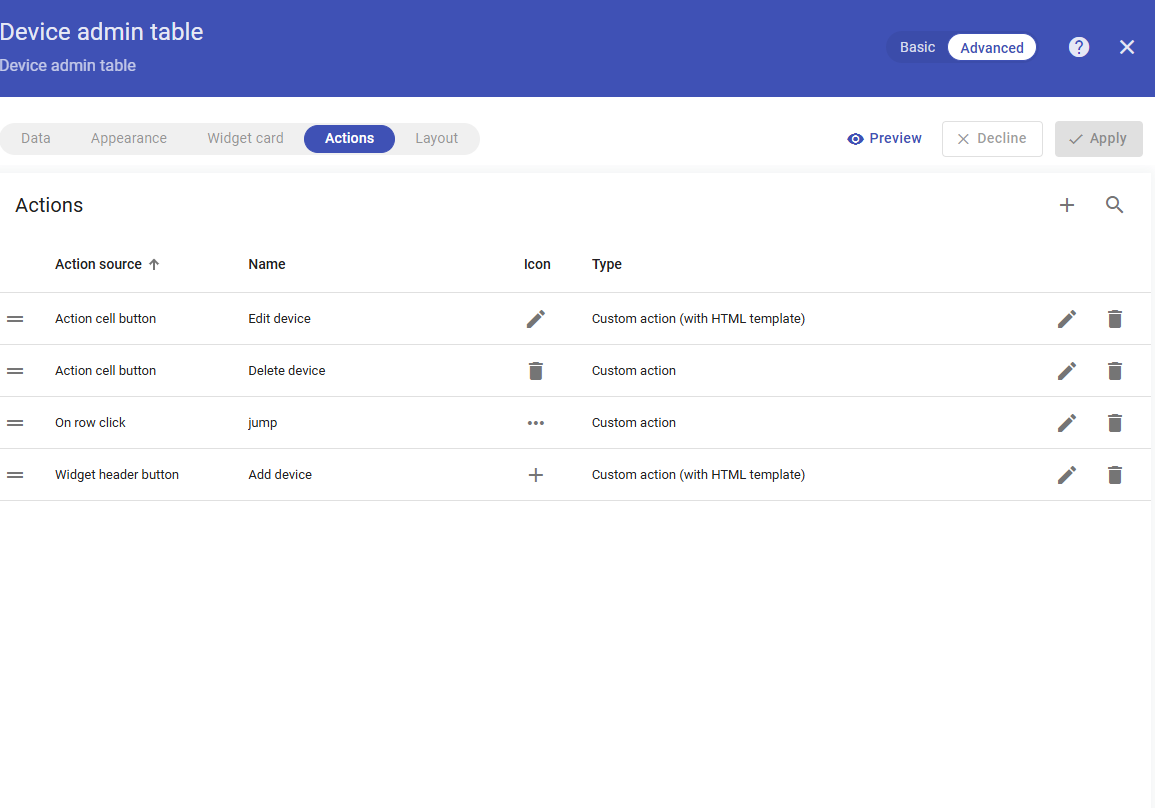The width and height of the screenshot is (1155, 808).
Task: Switch to the Appearance tab
Action: 129,139
